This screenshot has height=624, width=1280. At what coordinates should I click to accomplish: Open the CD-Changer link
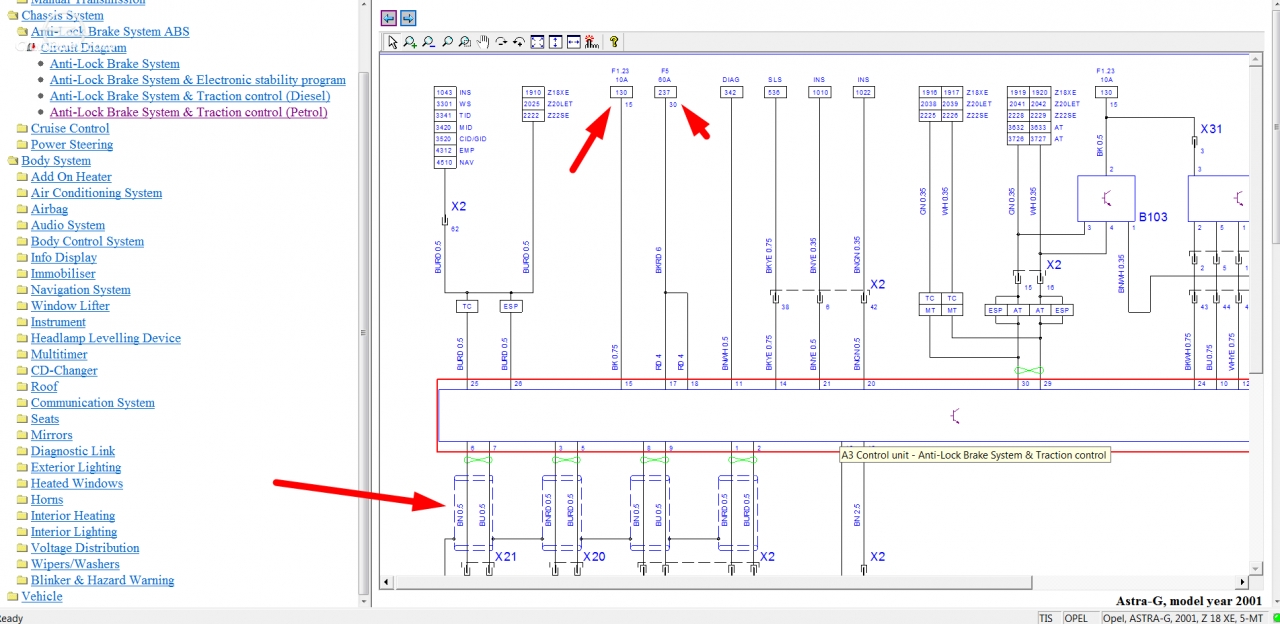point(64,370)
